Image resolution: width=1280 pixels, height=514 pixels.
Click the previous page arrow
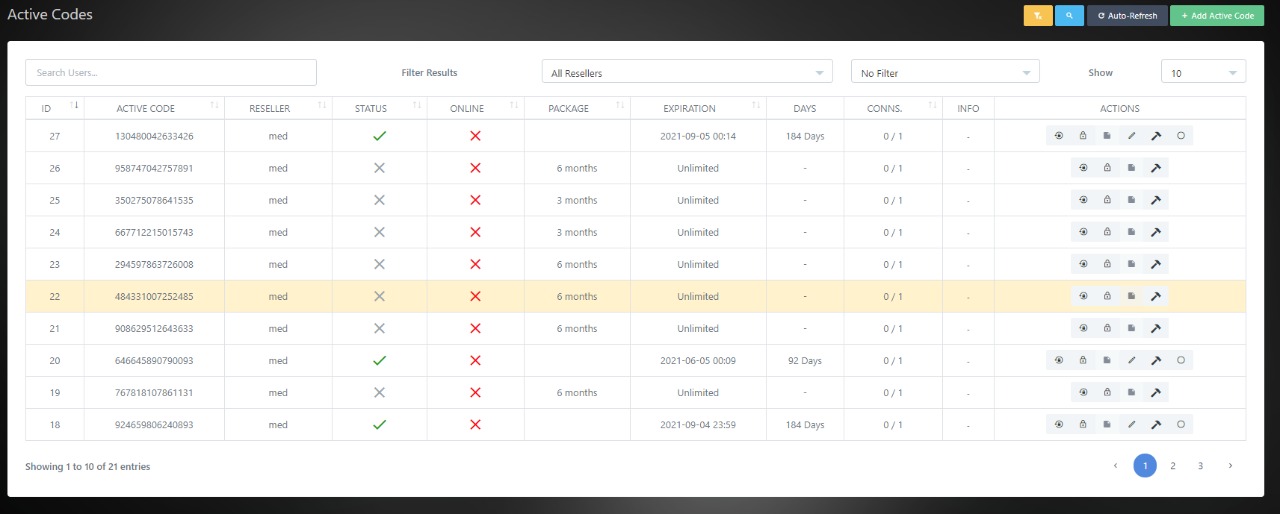(x=1116, y=465)
